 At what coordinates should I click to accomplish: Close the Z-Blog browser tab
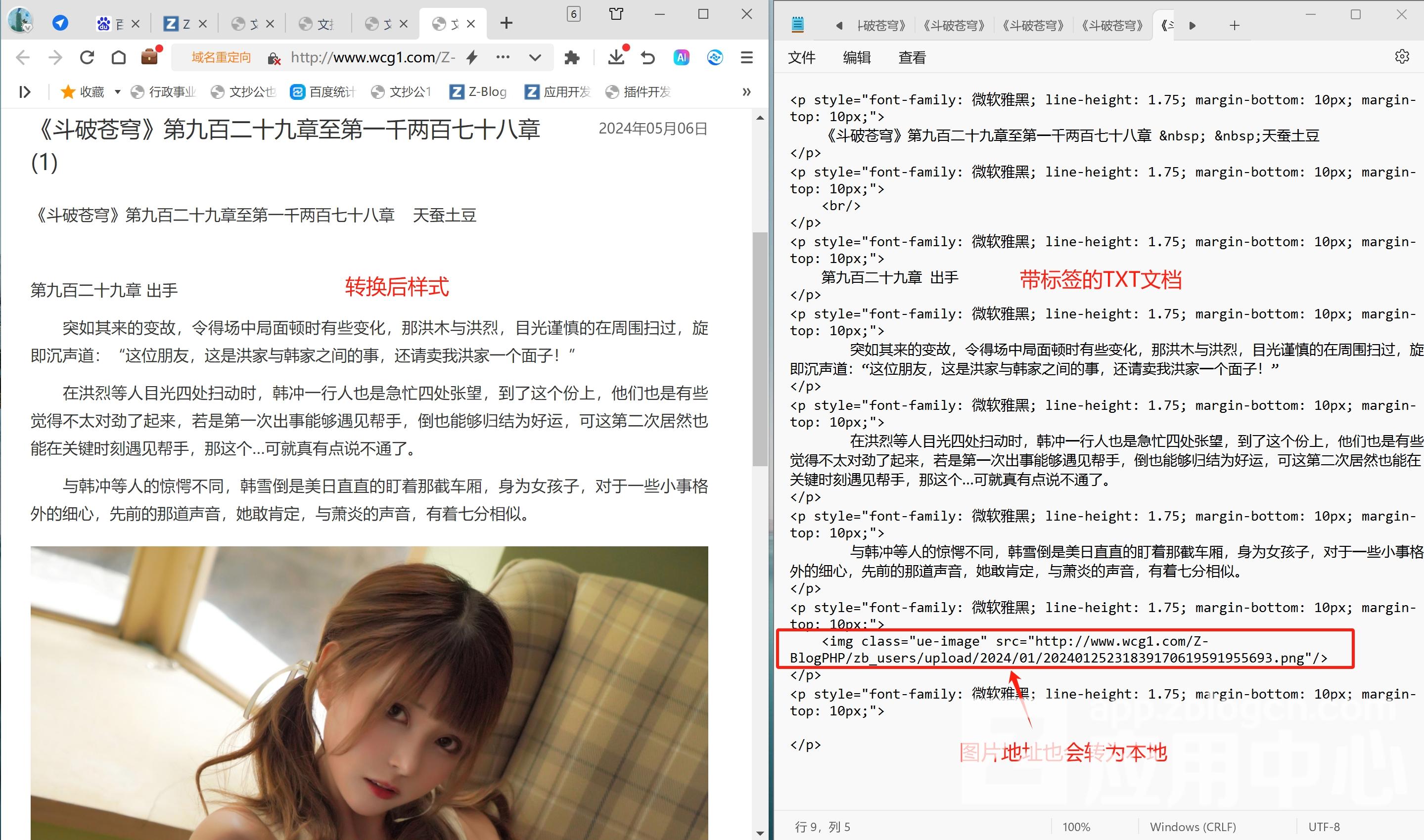pos(203,24)
